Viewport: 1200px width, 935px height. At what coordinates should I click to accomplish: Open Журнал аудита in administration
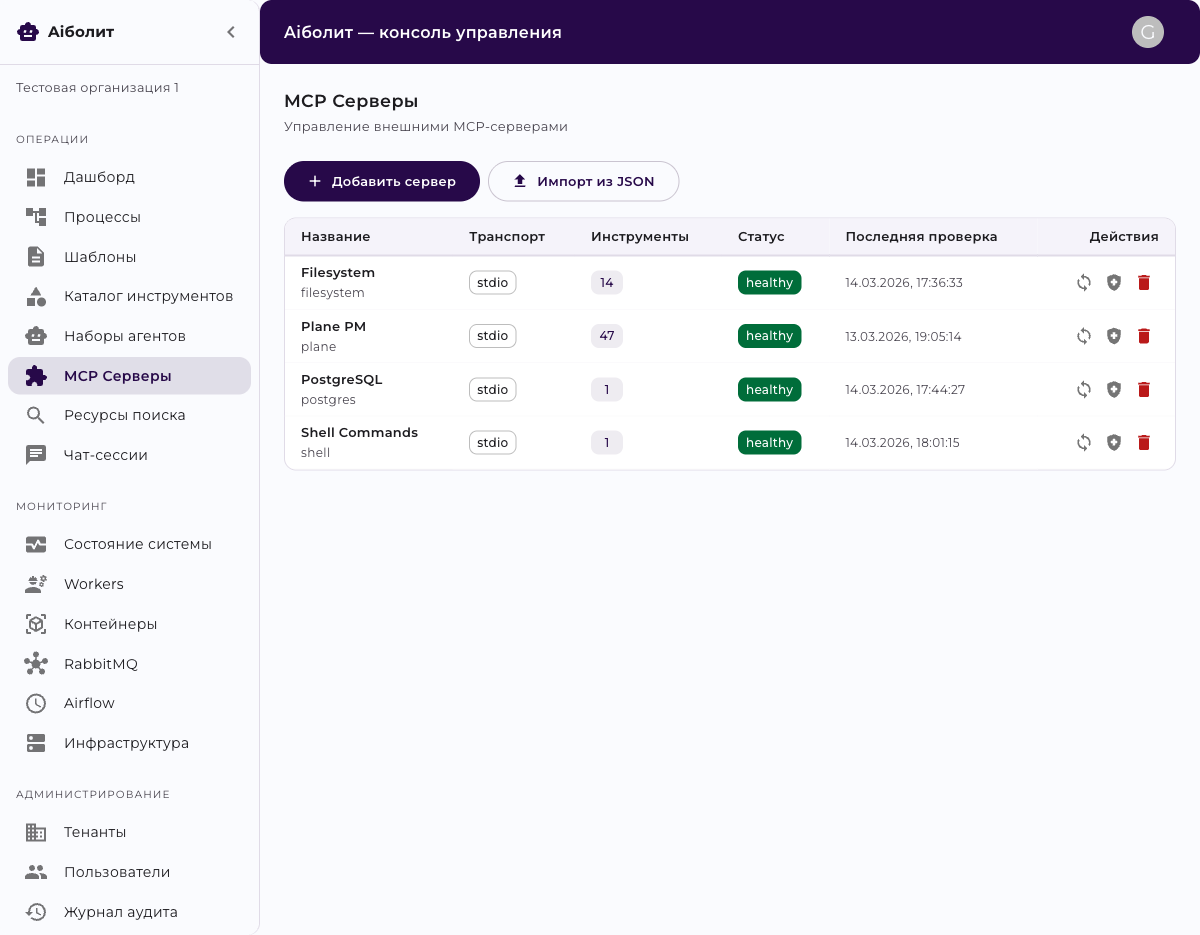[x=120, y=912]
